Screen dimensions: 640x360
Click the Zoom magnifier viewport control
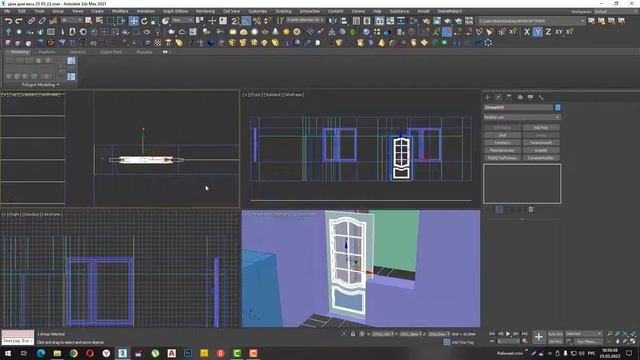coord(610,334)
